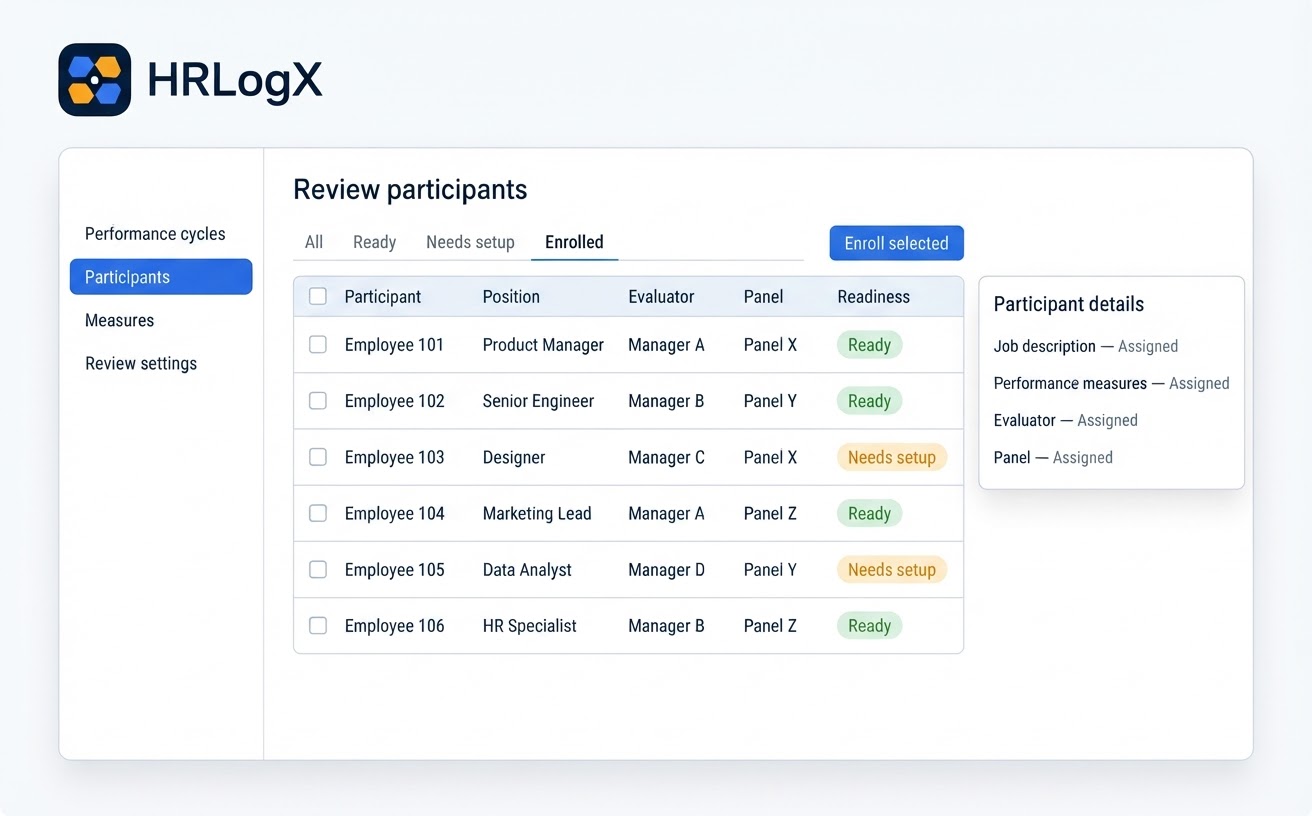Click the Product Manager position cell
This screenshot has height=816, width=1312.
(543, 344)
